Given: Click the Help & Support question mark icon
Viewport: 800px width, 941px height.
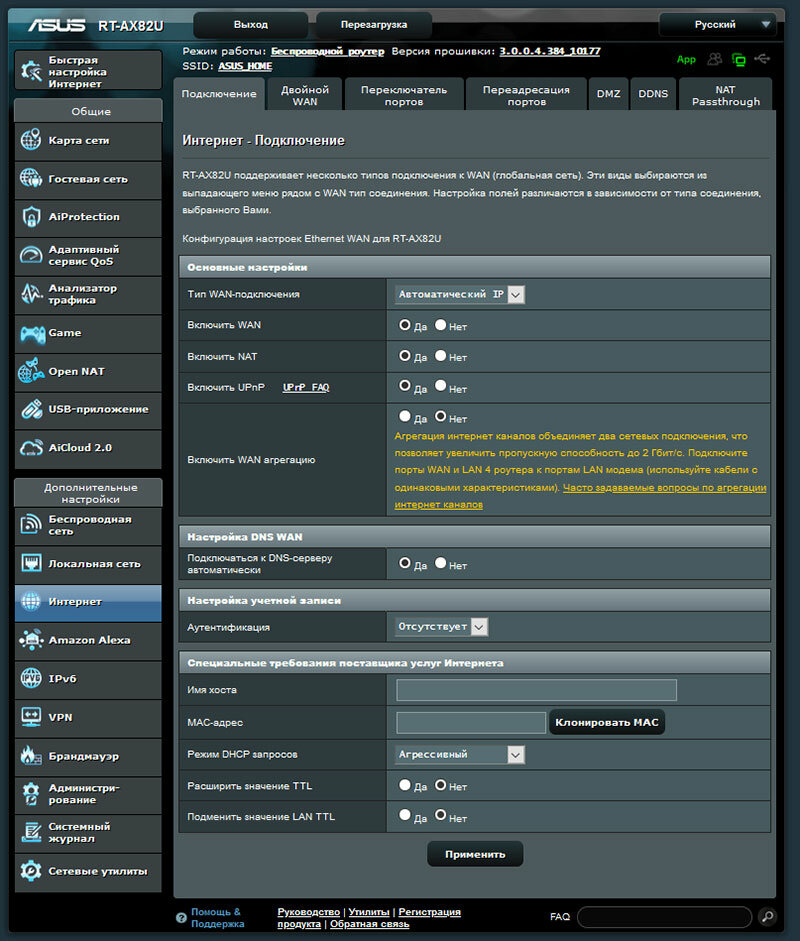Looking at the screenshot, I should [x=181, y=918].
